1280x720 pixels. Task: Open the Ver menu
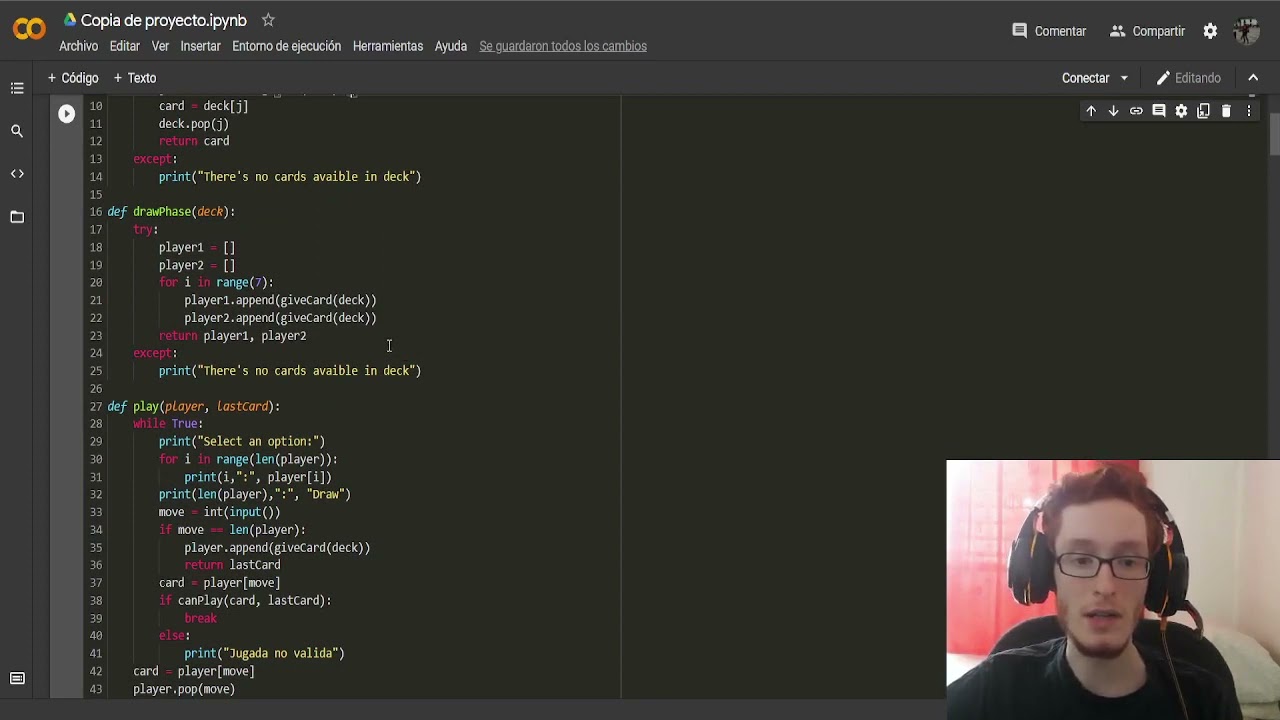click(x=160, y=46)
